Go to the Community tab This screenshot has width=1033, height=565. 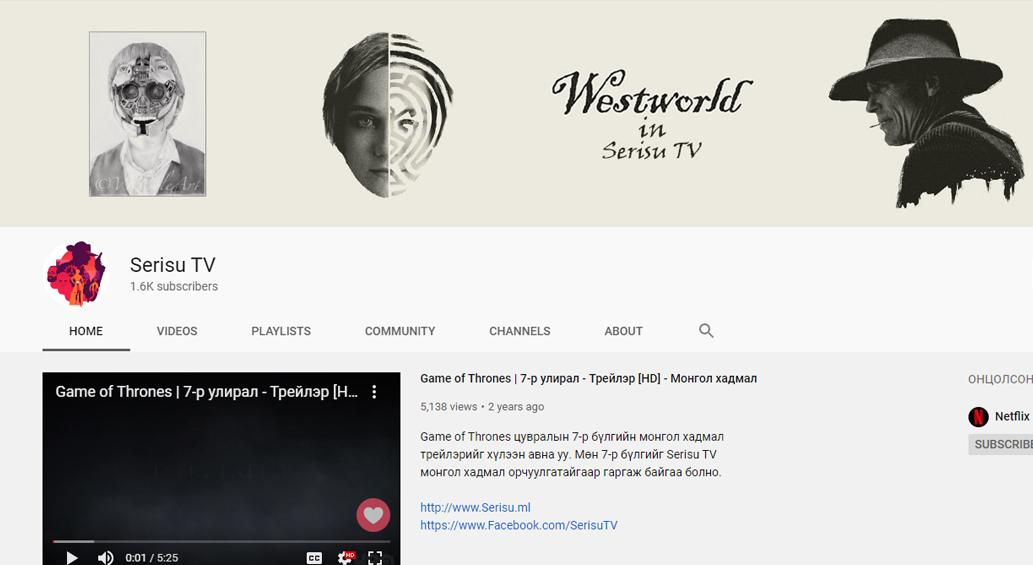[x=400, y=331]
